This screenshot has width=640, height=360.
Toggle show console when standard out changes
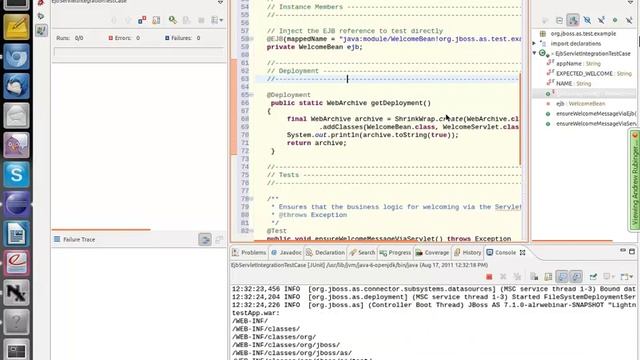(562, 277)
